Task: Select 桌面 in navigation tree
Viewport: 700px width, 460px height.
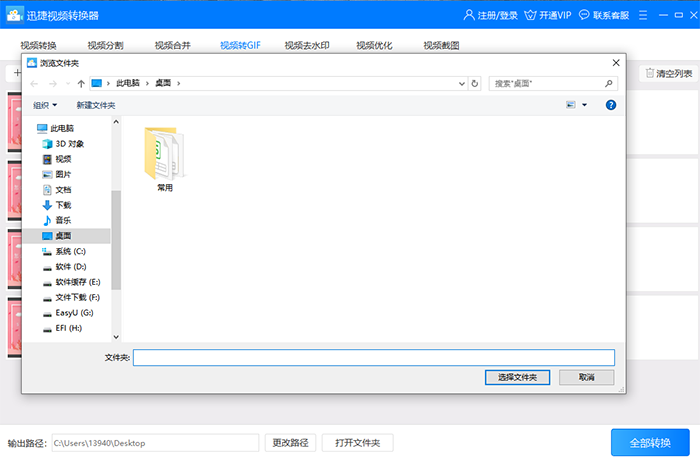Action: pos(66,236)
